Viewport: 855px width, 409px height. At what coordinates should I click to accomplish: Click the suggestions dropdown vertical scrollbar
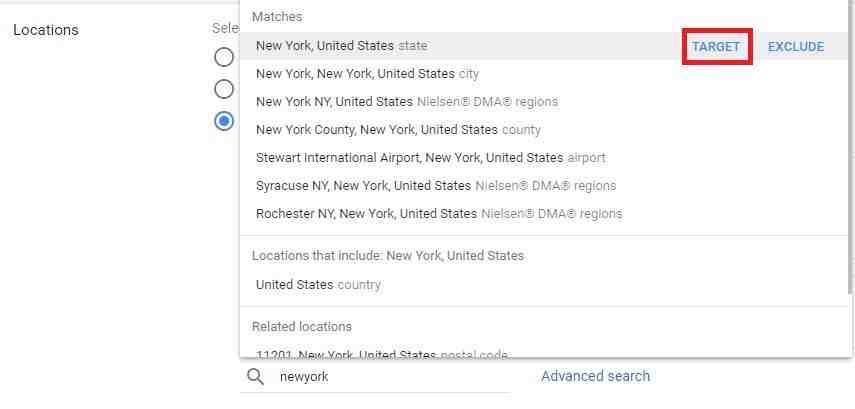tap(849, 150)
